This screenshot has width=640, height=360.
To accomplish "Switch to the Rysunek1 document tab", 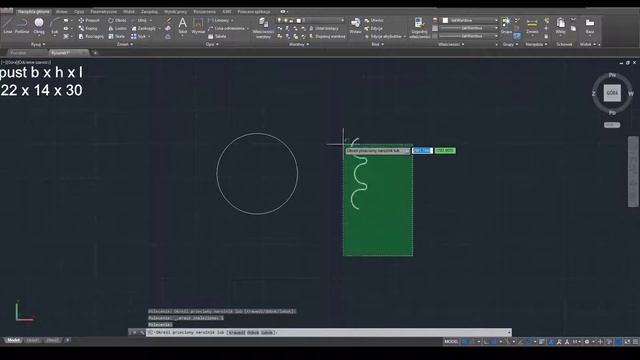I will (x=68, y=53).
